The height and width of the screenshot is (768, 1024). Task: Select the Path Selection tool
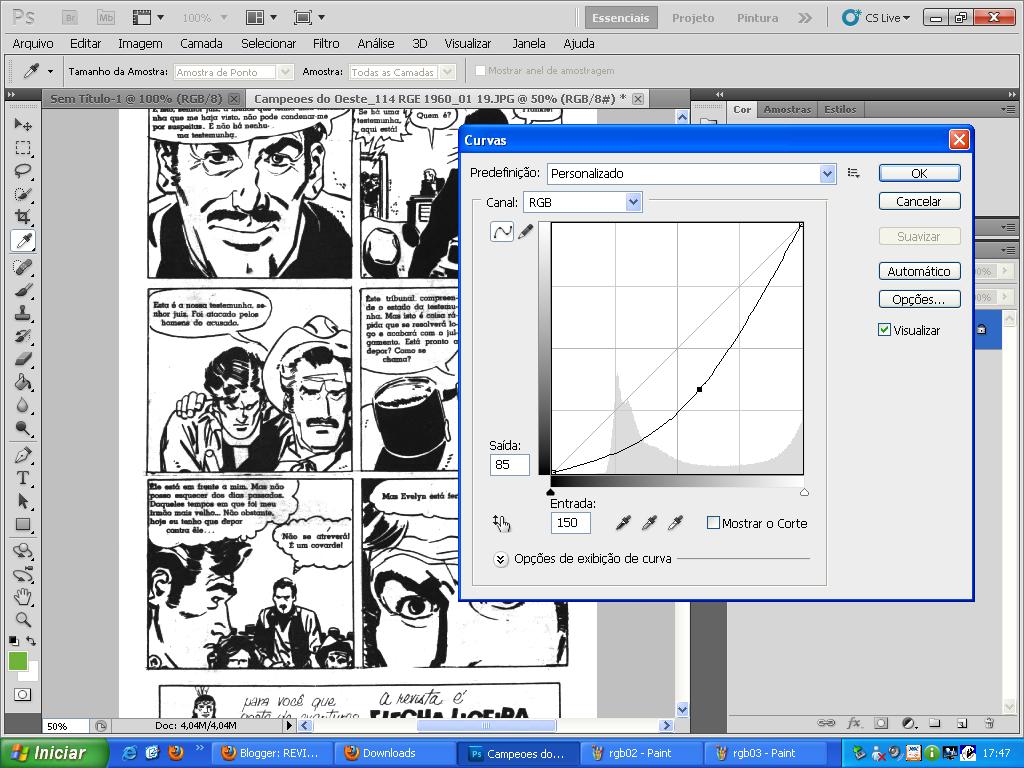tap(23, 501)
